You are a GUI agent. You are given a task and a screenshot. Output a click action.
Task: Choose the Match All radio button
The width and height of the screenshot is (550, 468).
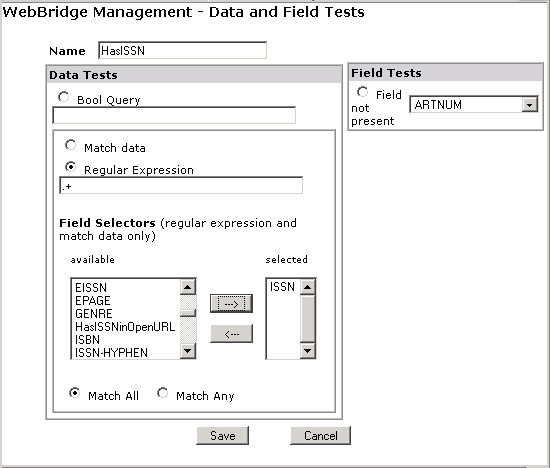(x=74, y=393)
